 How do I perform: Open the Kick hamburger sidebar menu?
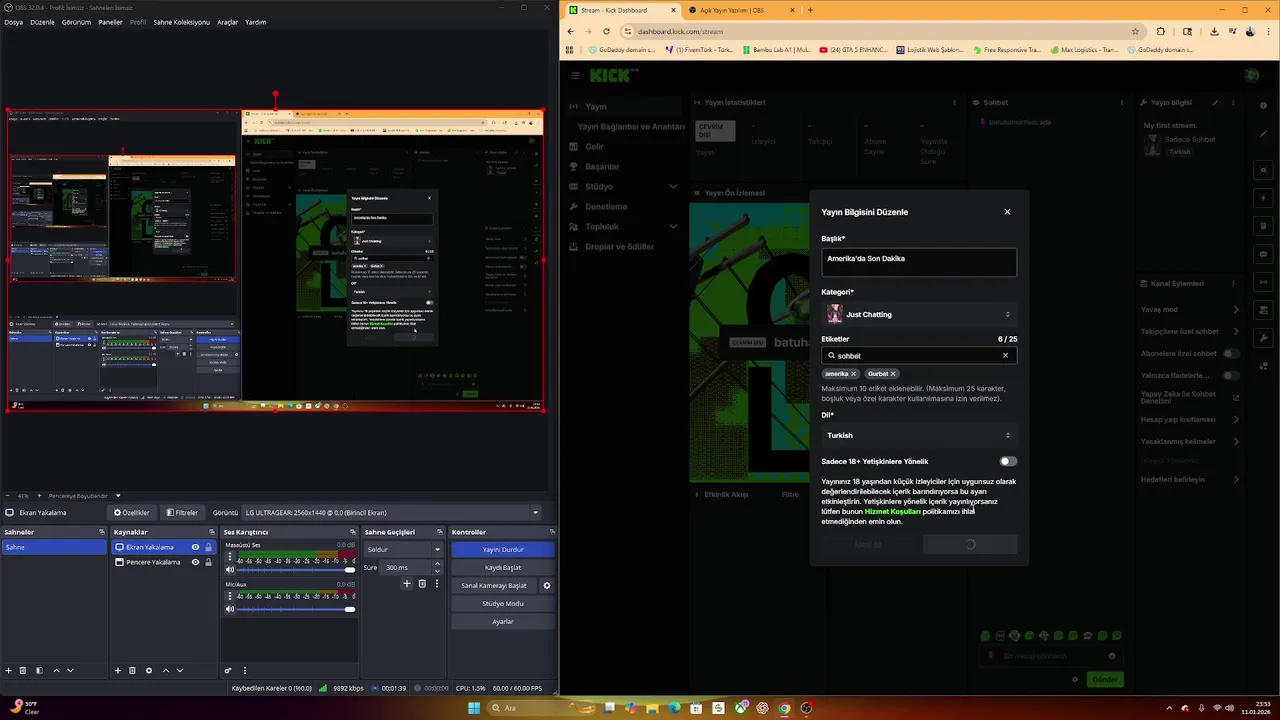575,75
